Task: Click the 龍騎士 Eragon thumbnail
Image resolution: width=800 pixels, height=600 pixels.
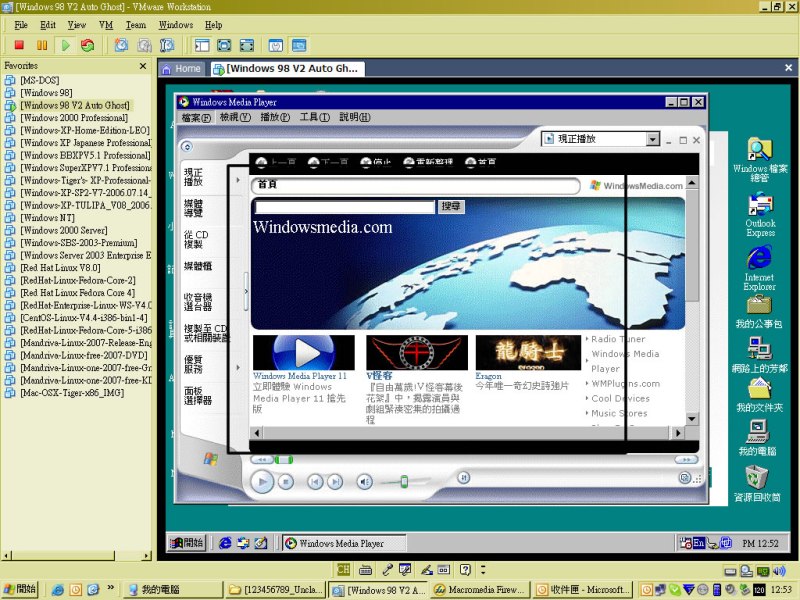Action: click(528, 352)
